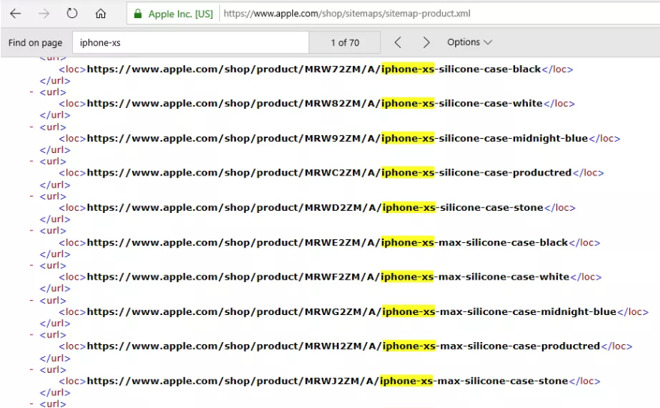Click the MRW92ZM silicone-case-midnight-blue URL

pyautogui.click(x=337, y=138)
